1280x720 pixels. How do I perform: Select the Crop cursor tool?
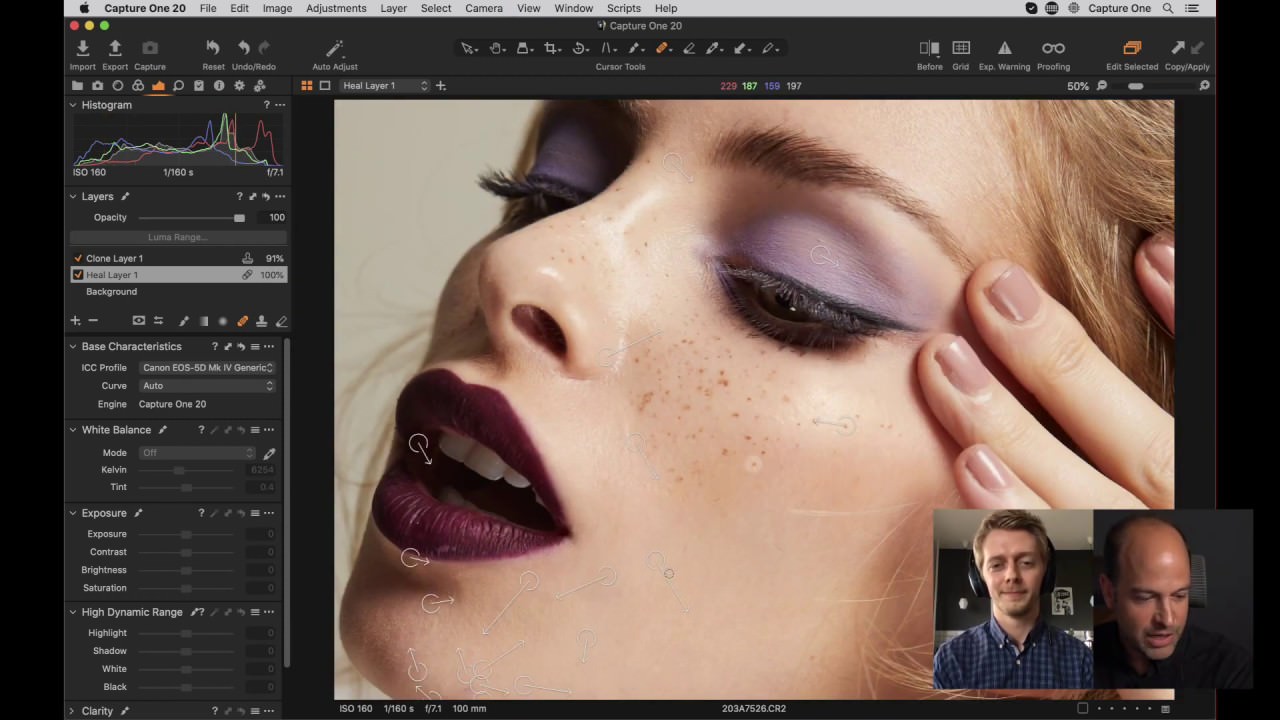pyautogui.click(x=551, y=48)
